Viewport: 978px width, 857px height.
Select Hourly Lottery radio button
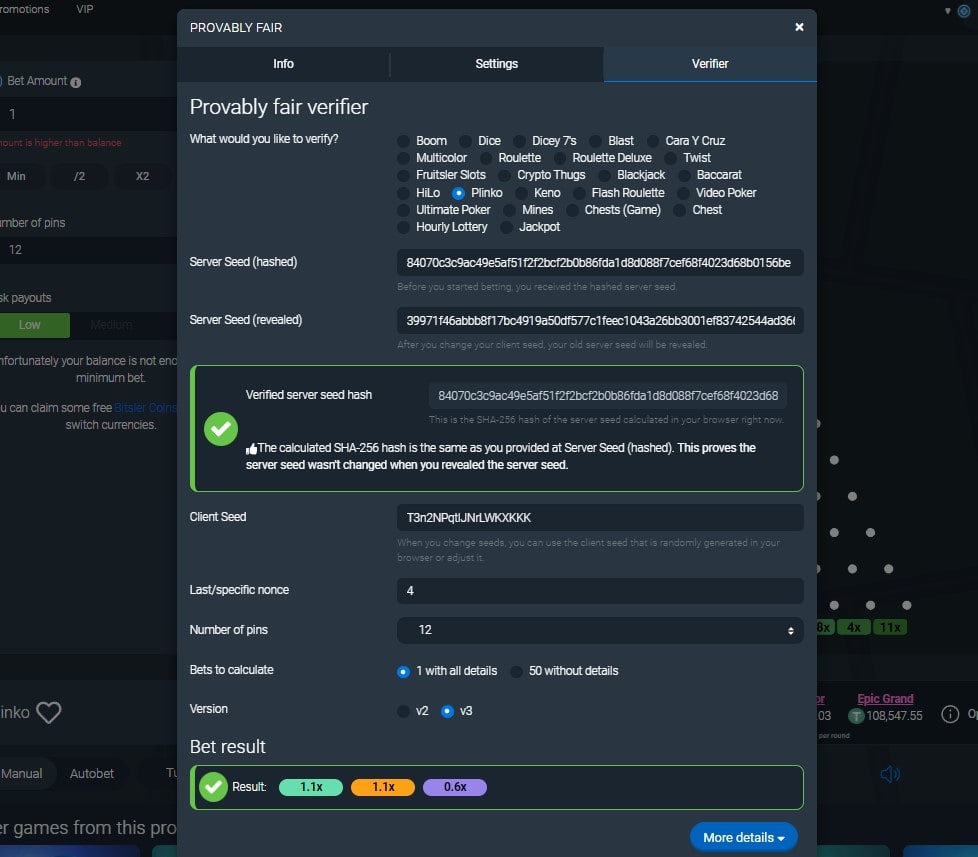tap(404, 227)
